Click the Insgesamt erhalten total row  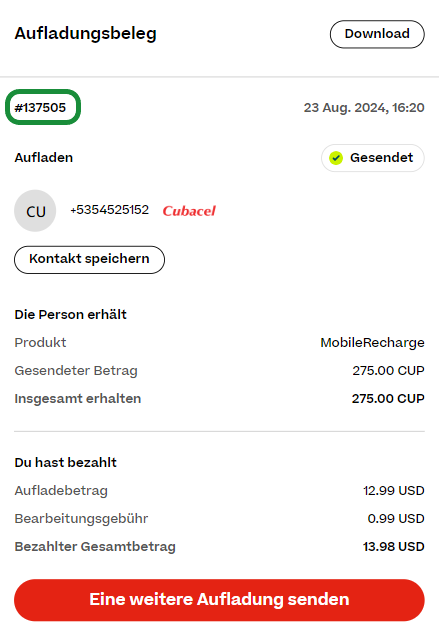[219, 399]
